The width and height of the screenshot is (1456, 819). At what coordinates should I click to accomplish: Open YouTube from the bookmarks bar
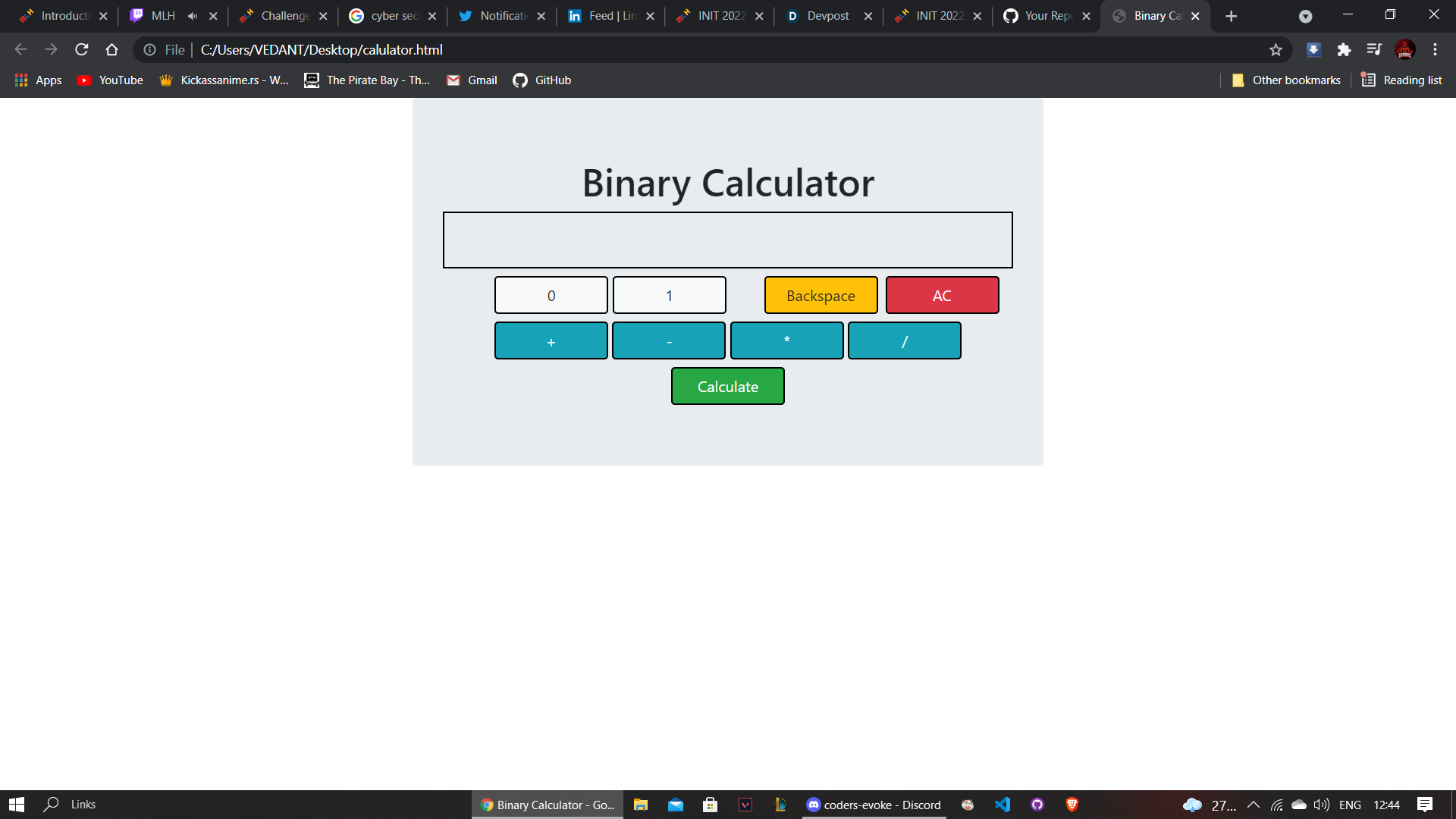point(109,80)
